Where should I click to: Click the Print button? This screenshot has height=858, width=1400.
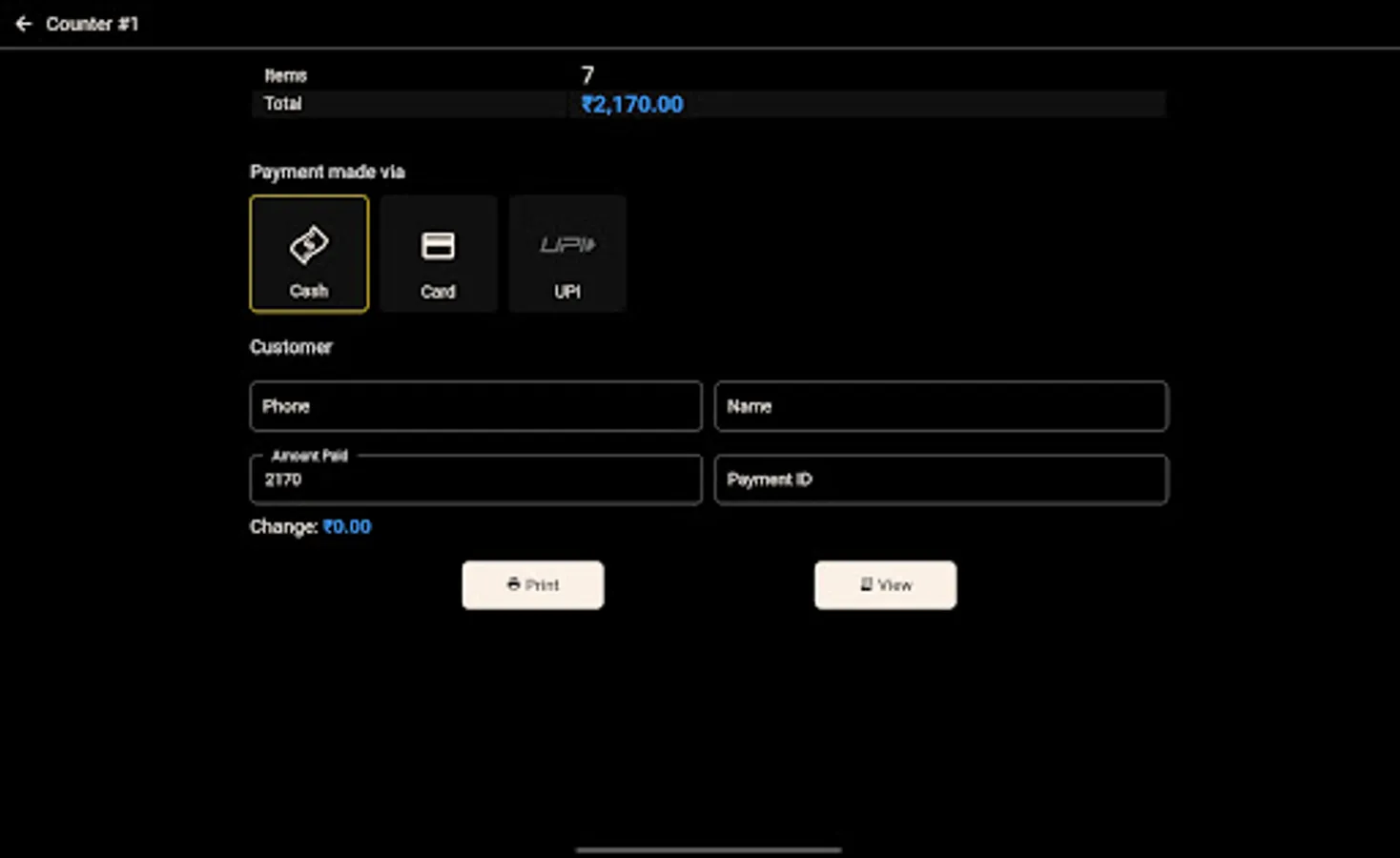click(x=532, y=584)
